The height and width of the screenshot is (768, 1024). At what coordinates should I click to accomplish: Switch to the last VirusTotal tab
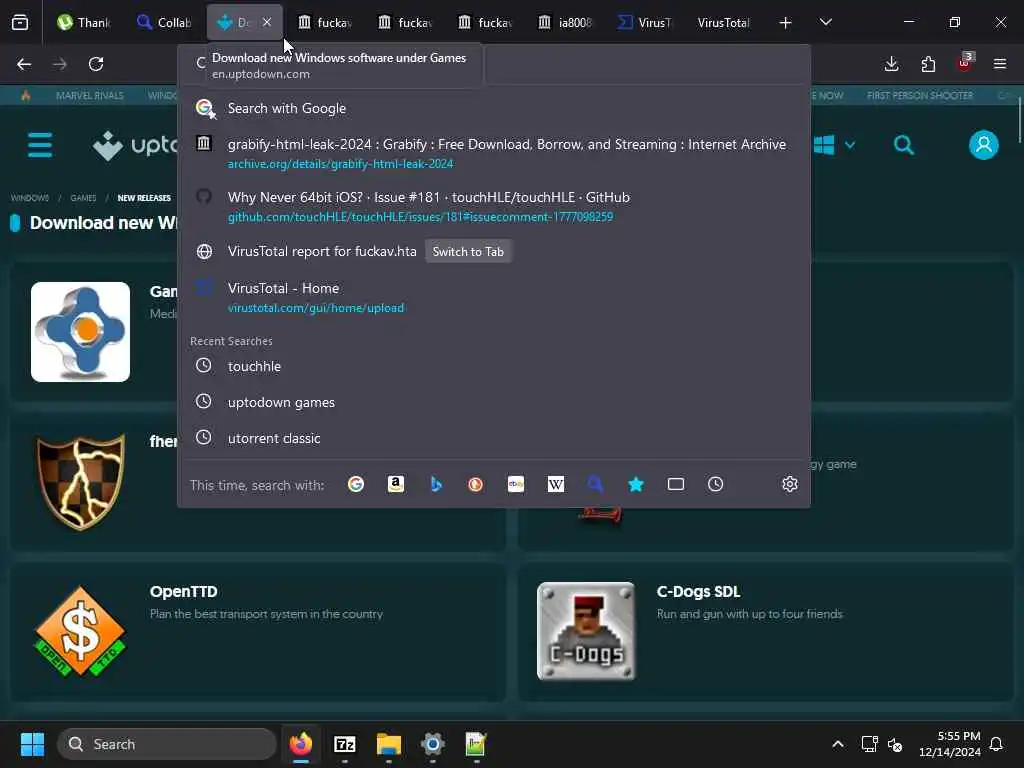click(724, 23)
